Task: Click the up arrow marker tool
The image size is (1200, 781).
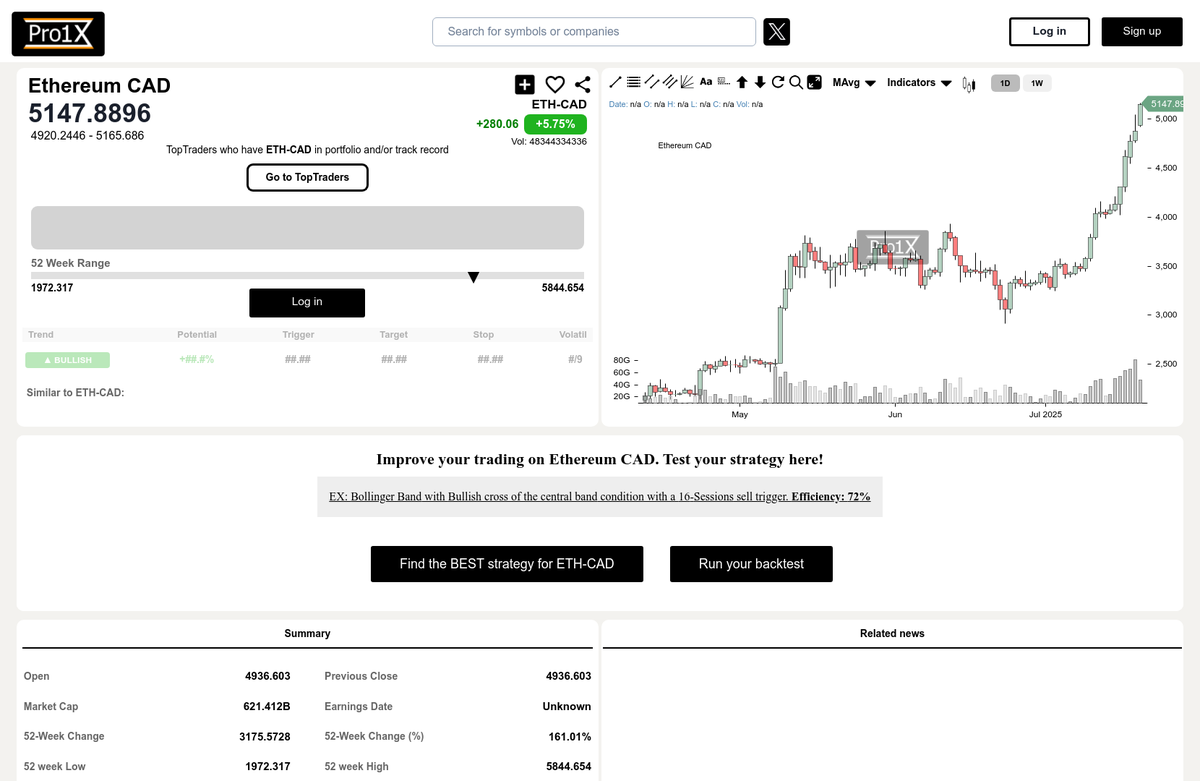Action: 742,82
